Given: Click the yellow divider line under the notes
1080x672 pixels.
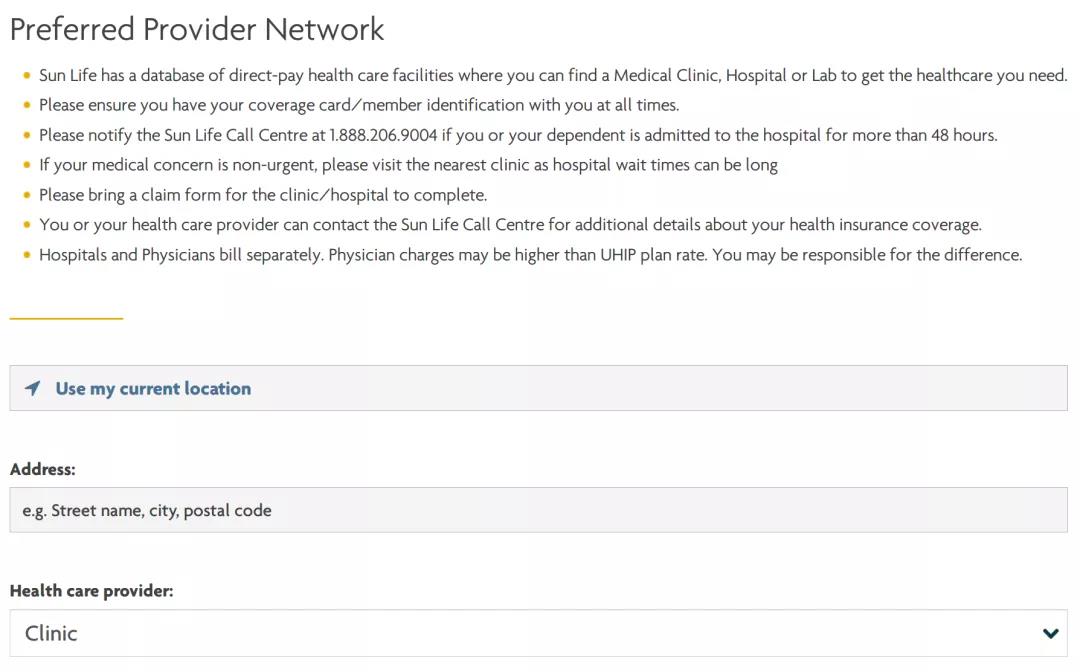Looking at the screenshot, I should pos(66,318).
